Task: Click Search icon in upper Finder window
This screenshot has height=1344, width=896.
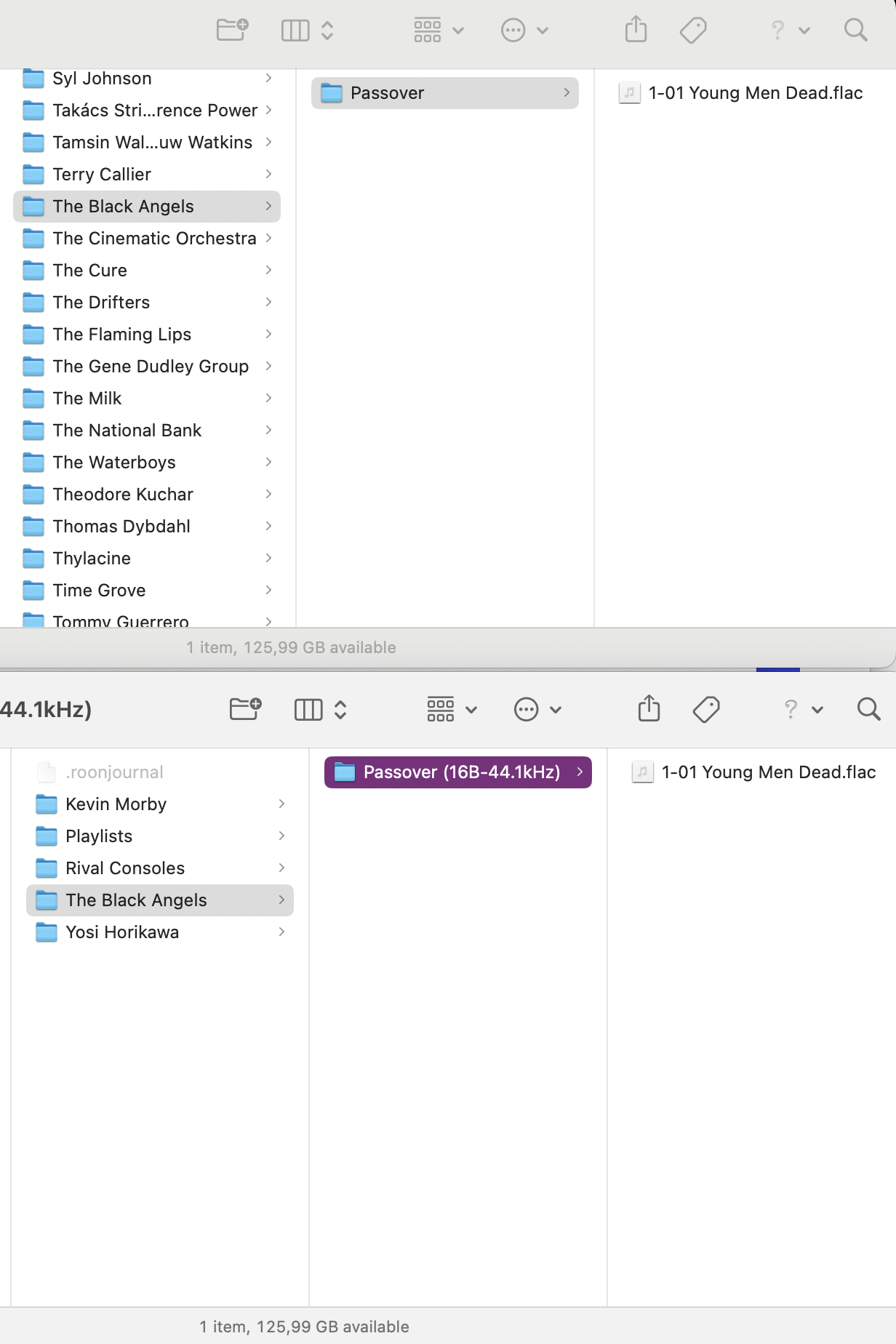Action: [x=856, y=30]
